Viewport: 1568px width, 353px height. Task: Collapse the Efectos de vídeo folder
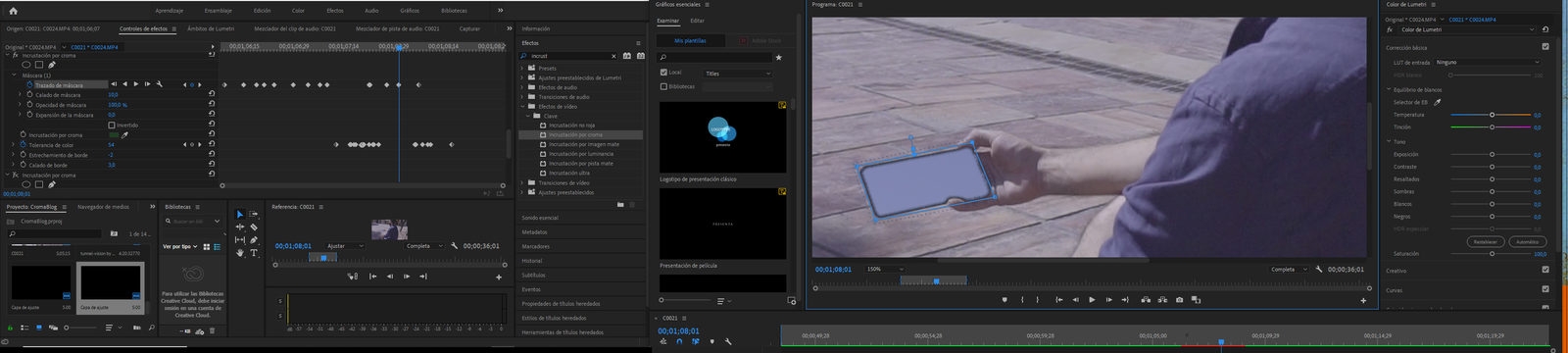[x=522, y=107]
